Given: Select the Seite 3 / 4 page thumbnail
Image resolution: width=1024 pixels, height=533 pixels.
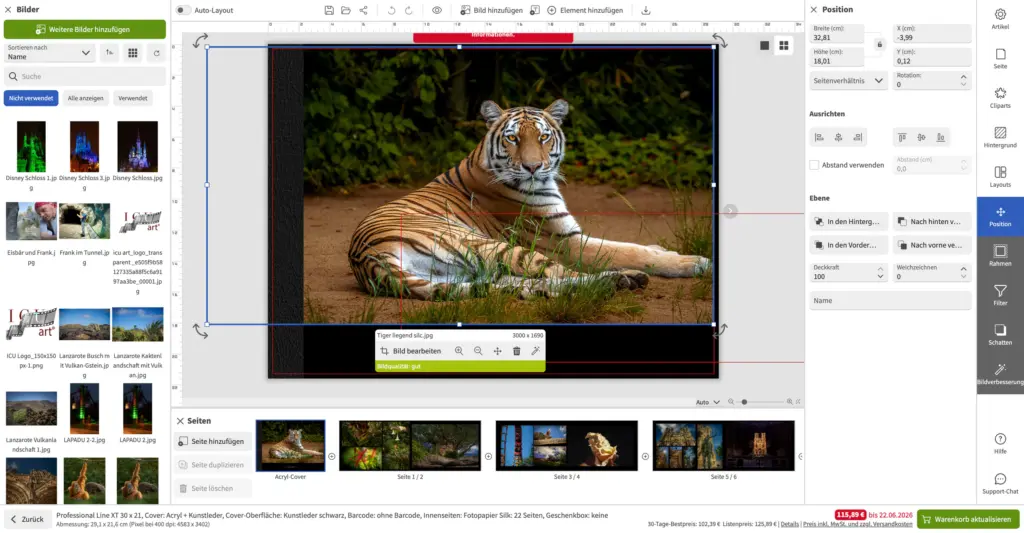Looking at the screenshot, I should pyautogui.click(x=567, y=445).
